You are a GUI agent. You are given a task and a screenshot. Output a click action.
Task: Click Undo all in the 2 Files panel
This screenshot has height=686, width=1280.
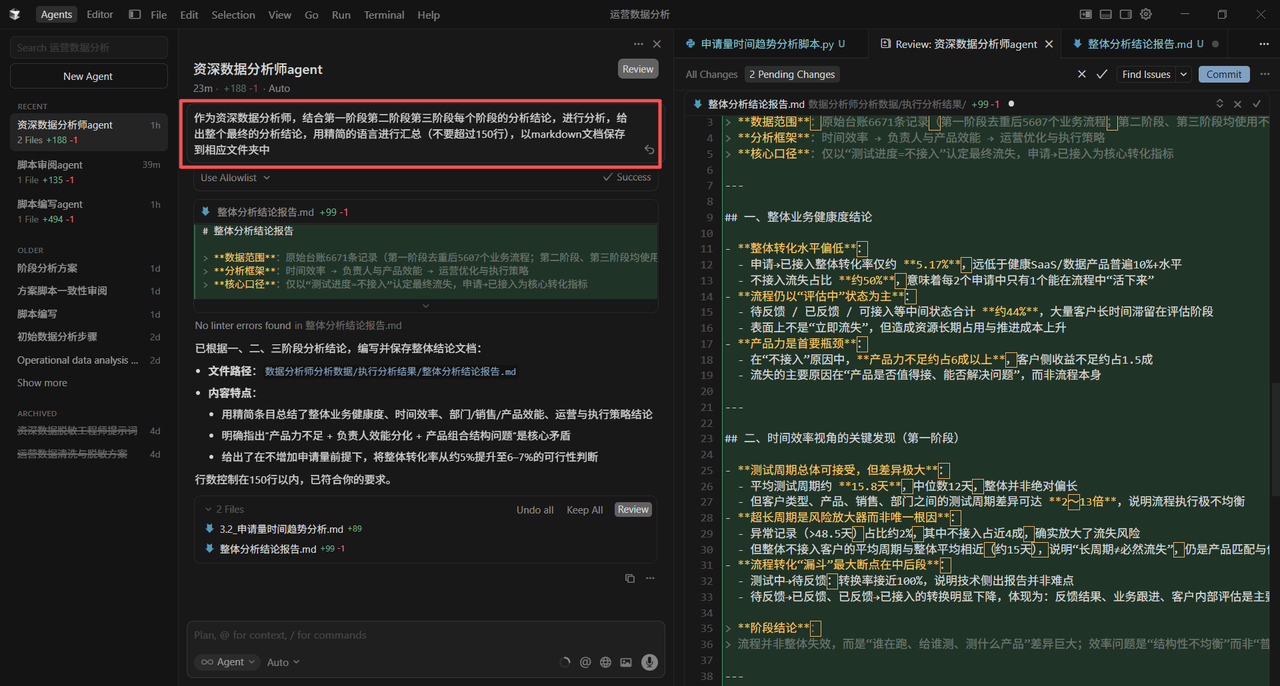point(535,509)
